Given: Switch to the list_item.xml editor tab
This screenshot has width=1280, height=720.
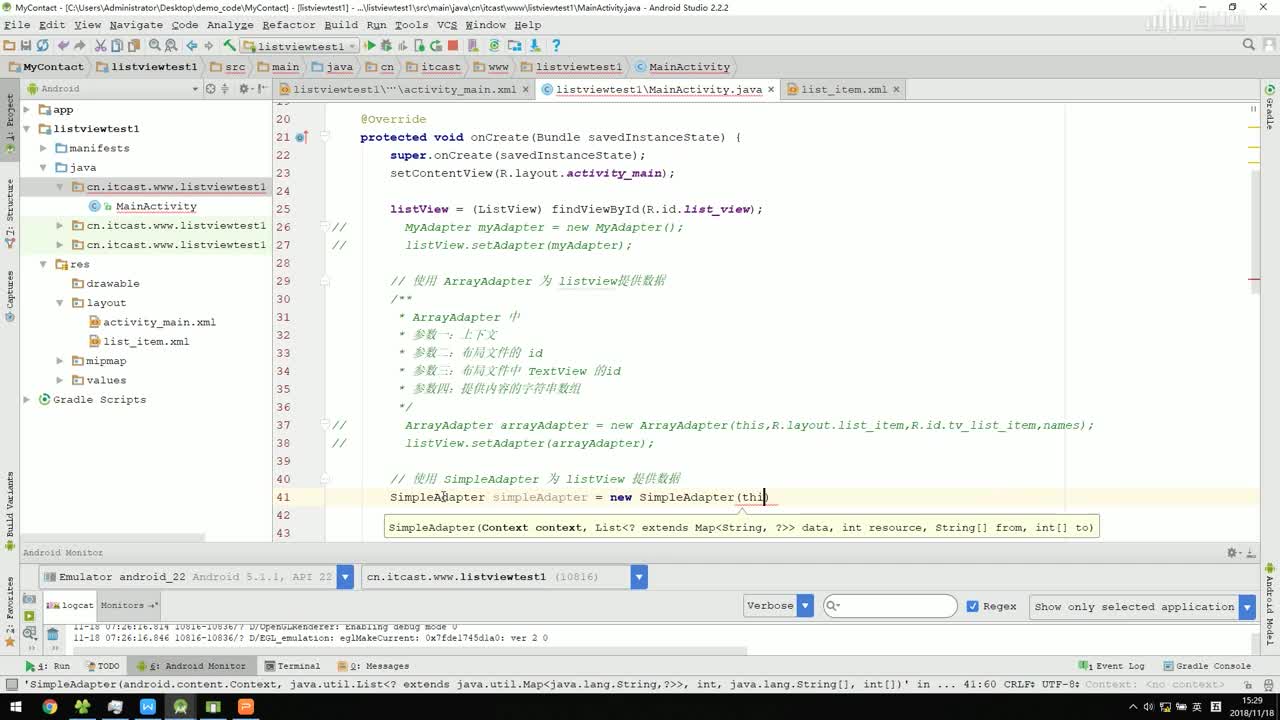Looking at the screenshot, I should coord(843,89).
